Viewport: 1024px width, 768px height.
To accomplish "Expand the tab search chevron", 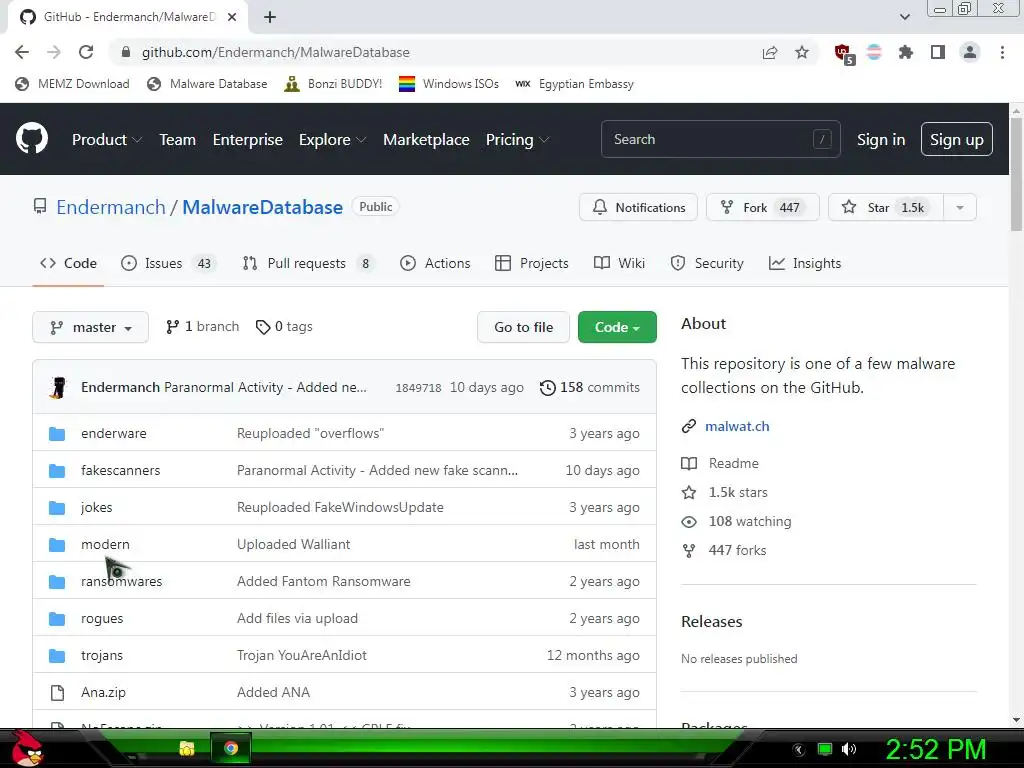I will [x=904, y=17].
